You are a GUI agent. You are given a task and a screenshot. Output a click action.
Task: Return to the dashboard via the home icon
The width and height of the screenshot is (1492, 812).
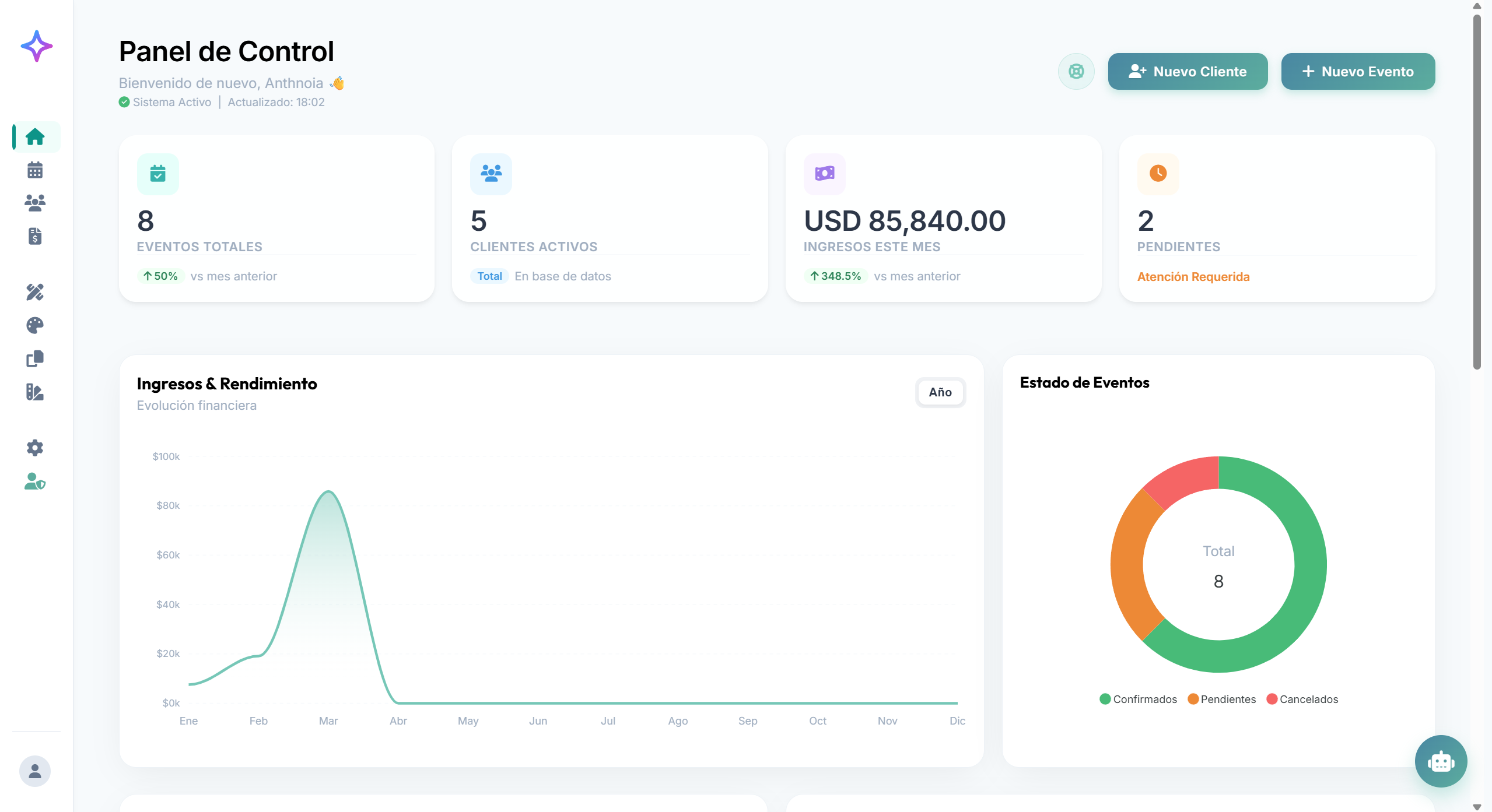tap(34, 136)
